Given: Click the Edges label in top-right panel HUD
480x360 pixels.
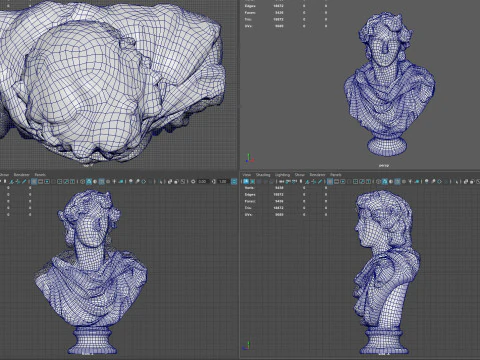Looking at the screenshot, I should coord(250,6).
